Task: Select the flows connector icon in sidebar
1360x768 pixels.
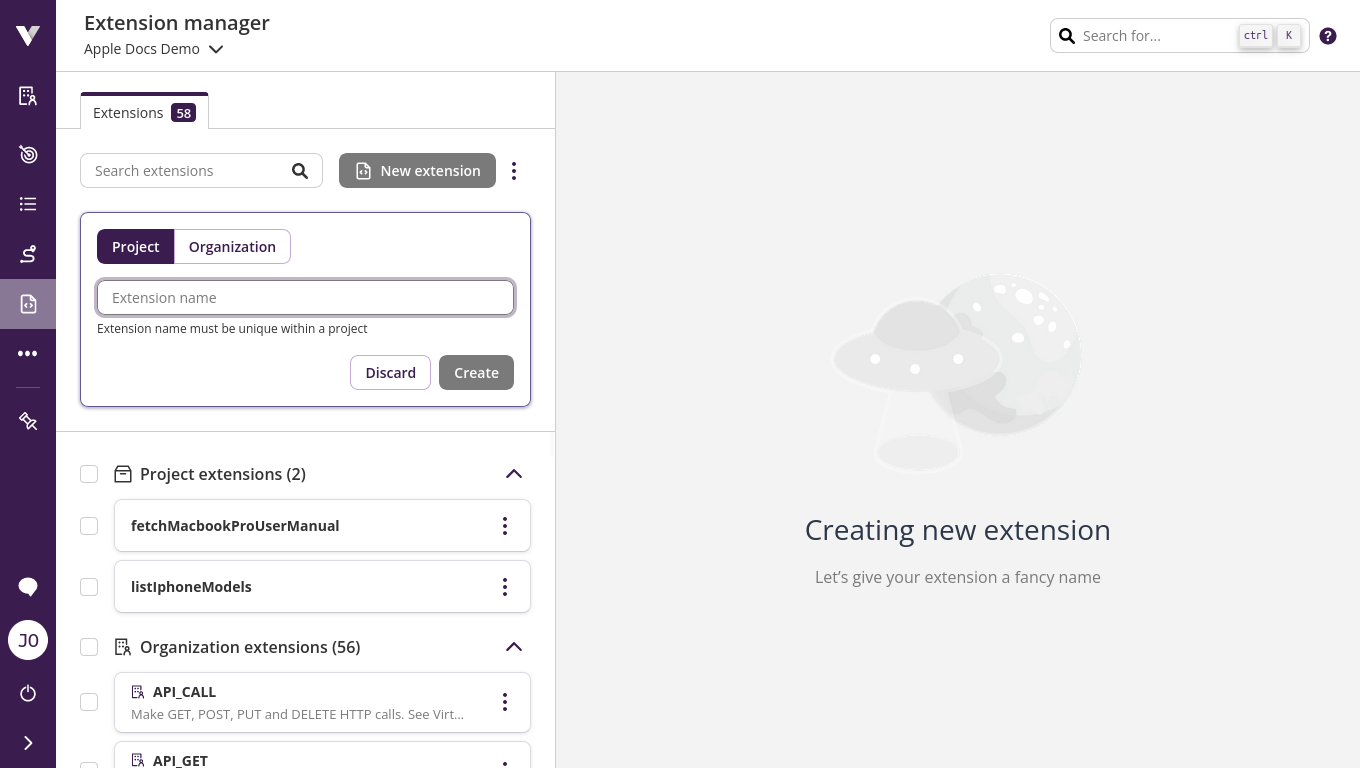Action: pyautogui.click(x=28, y=254)
